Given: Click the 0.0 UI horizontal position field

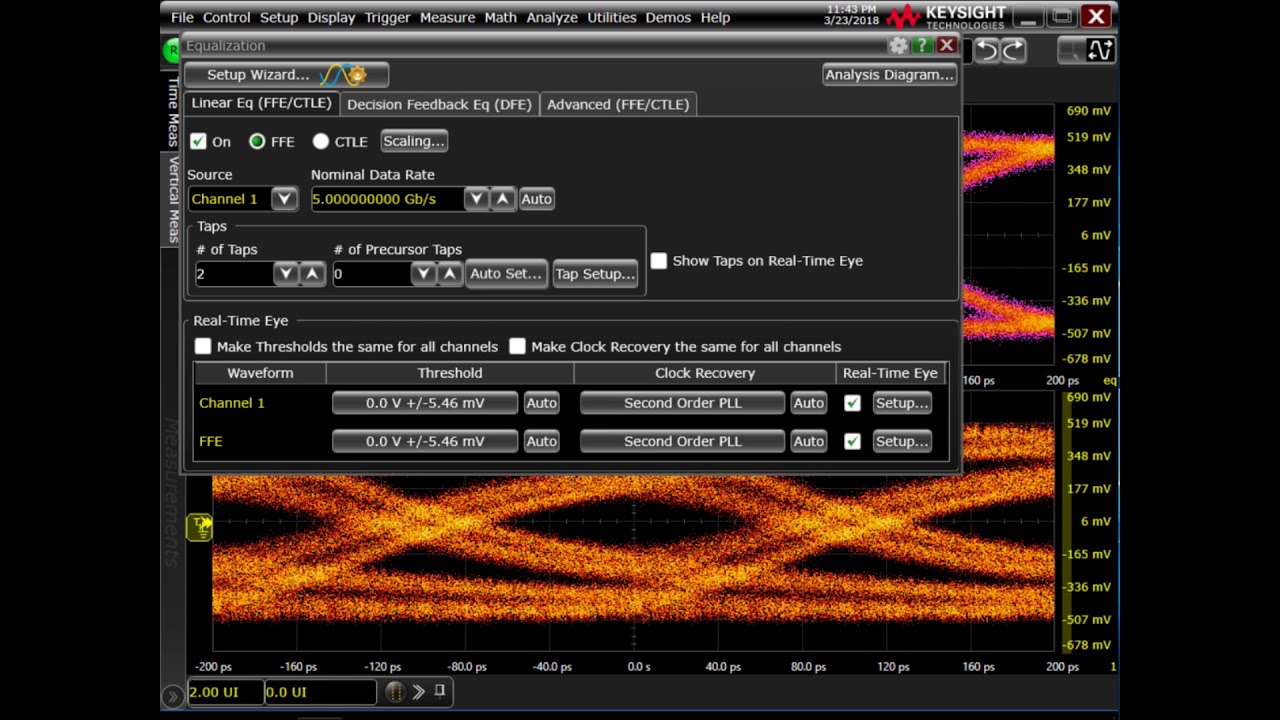Looking at the screenshot, I should [x=320, y=692].
